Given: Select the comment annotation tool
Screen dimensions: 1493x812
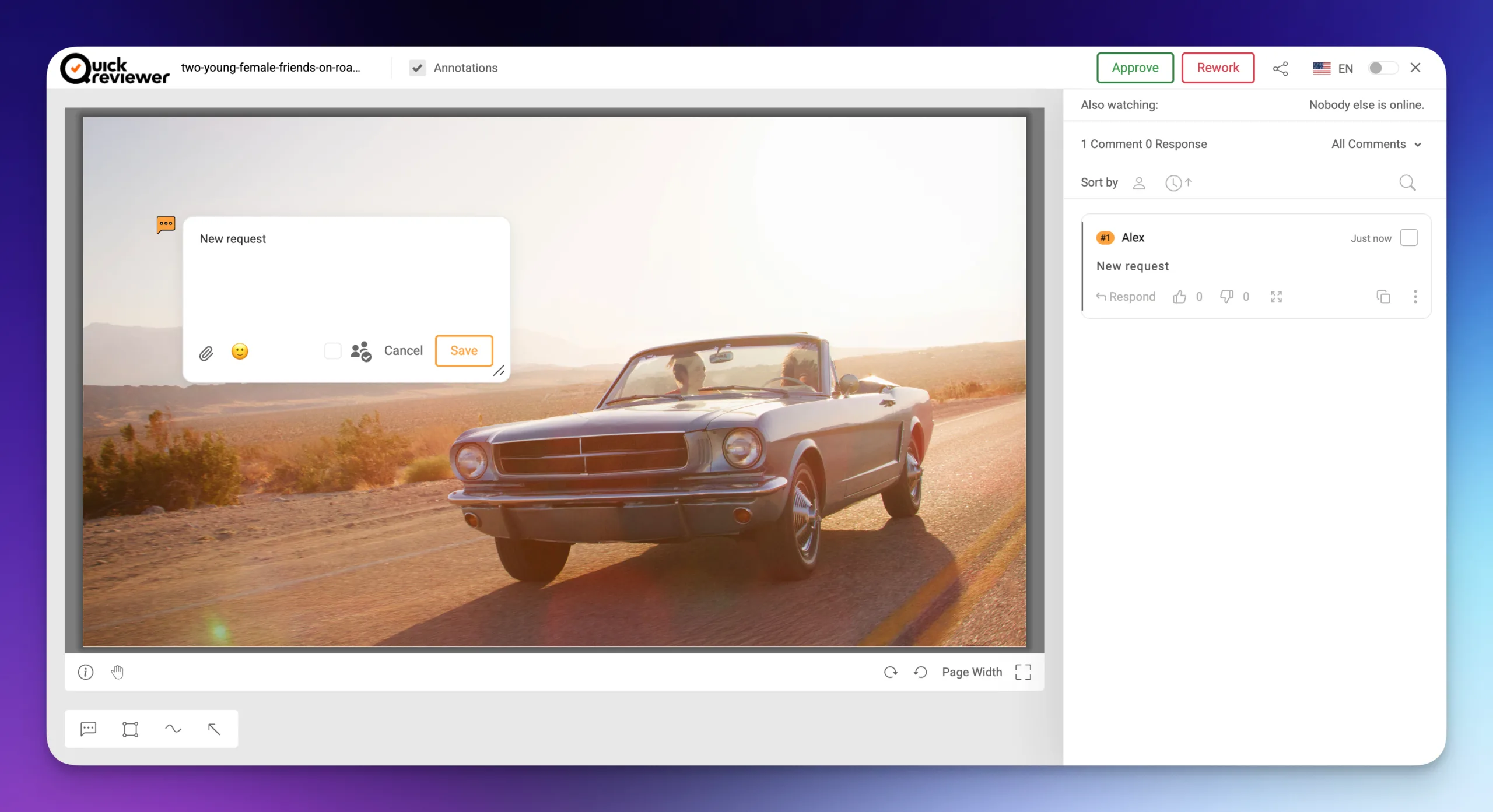Looking at the screenshot, I should [89, 729].
